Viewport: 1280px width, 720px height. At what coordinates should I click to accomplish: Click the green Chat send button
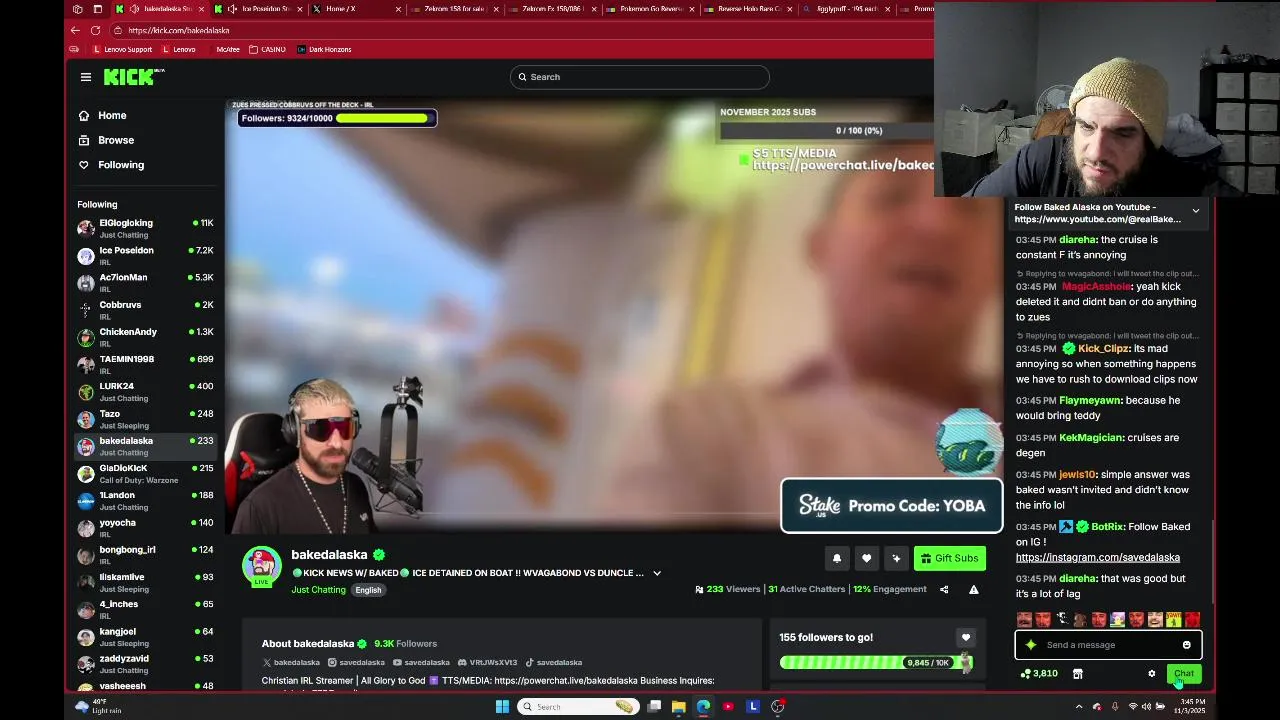pyautogui.click(x=1184, y=674)
